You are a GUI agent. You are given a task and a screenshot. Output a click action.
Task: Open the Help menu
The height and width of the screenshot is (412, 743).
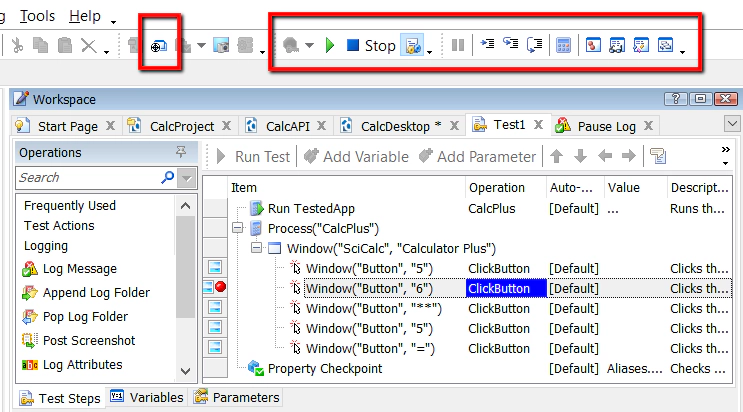coord(85,16)
